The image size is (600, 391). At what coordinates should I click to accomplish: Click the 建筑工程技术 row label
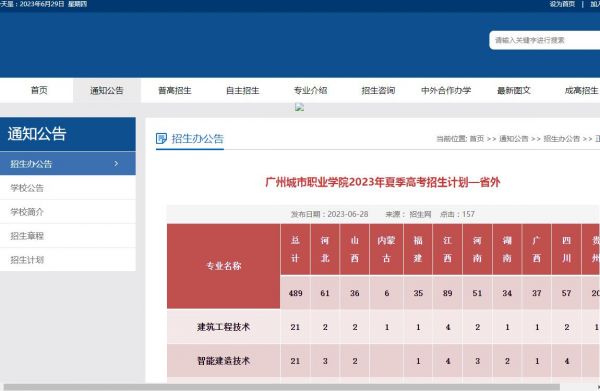point(223,327)
